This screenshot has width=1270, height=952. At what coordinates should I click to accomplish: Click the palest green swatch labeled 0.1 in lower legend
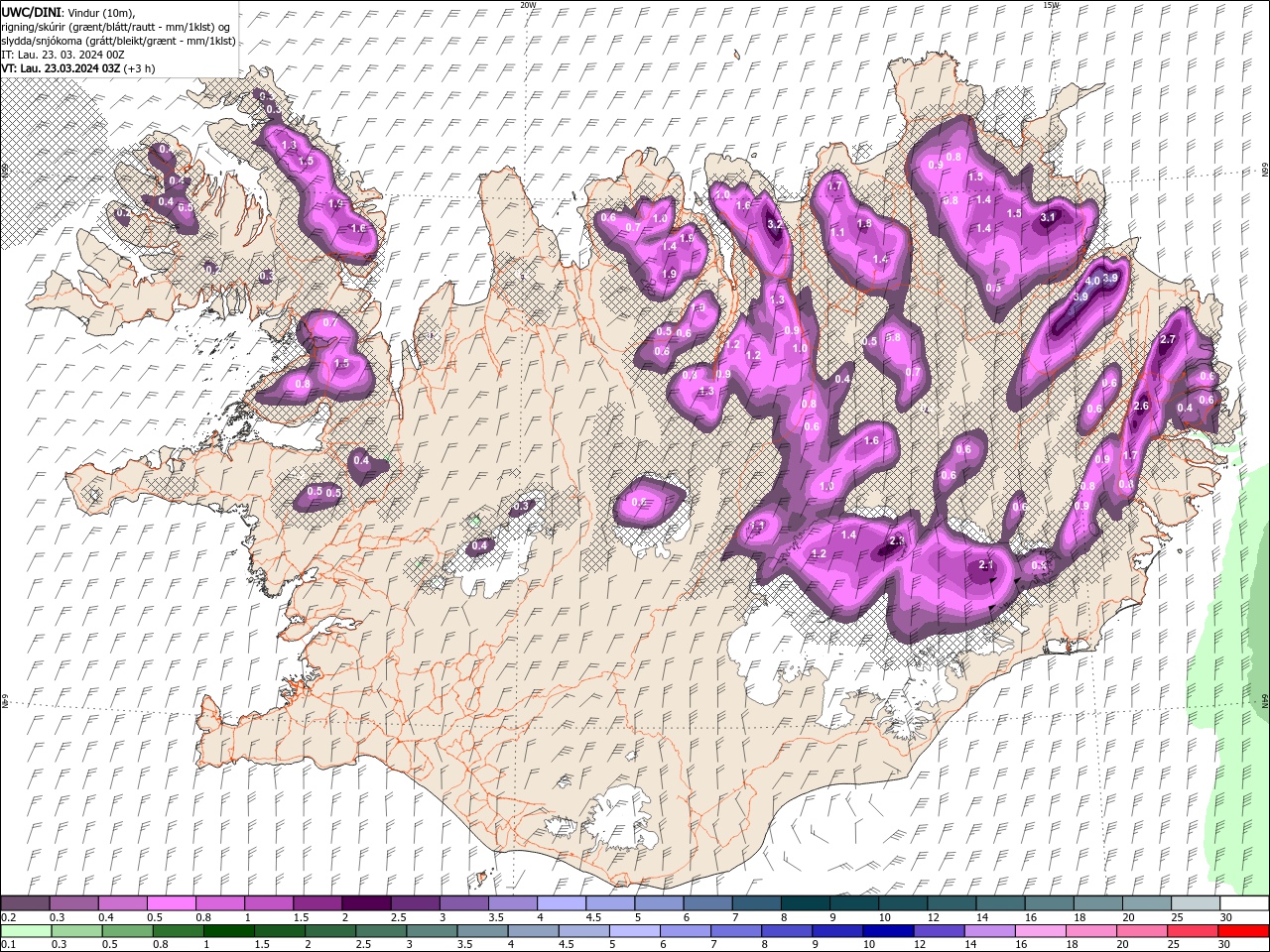coord(26,931)
